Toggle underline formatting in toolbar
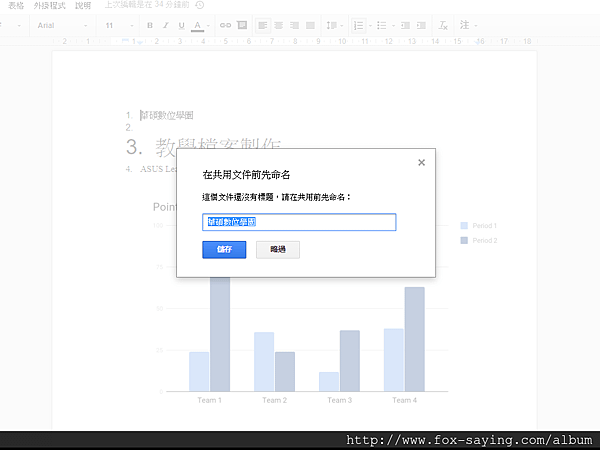This screenshot has height=450, width=600. (x=181, y=25)
